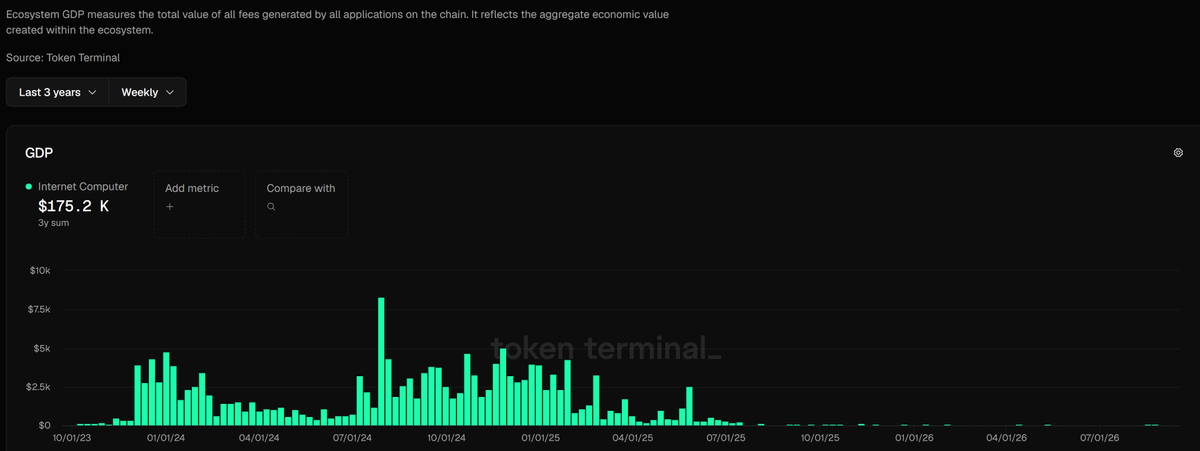The width and height of the screenshot is (1200, 451).
Task: Click the 04/01/25 x-axis date
Action: (632, 438)
